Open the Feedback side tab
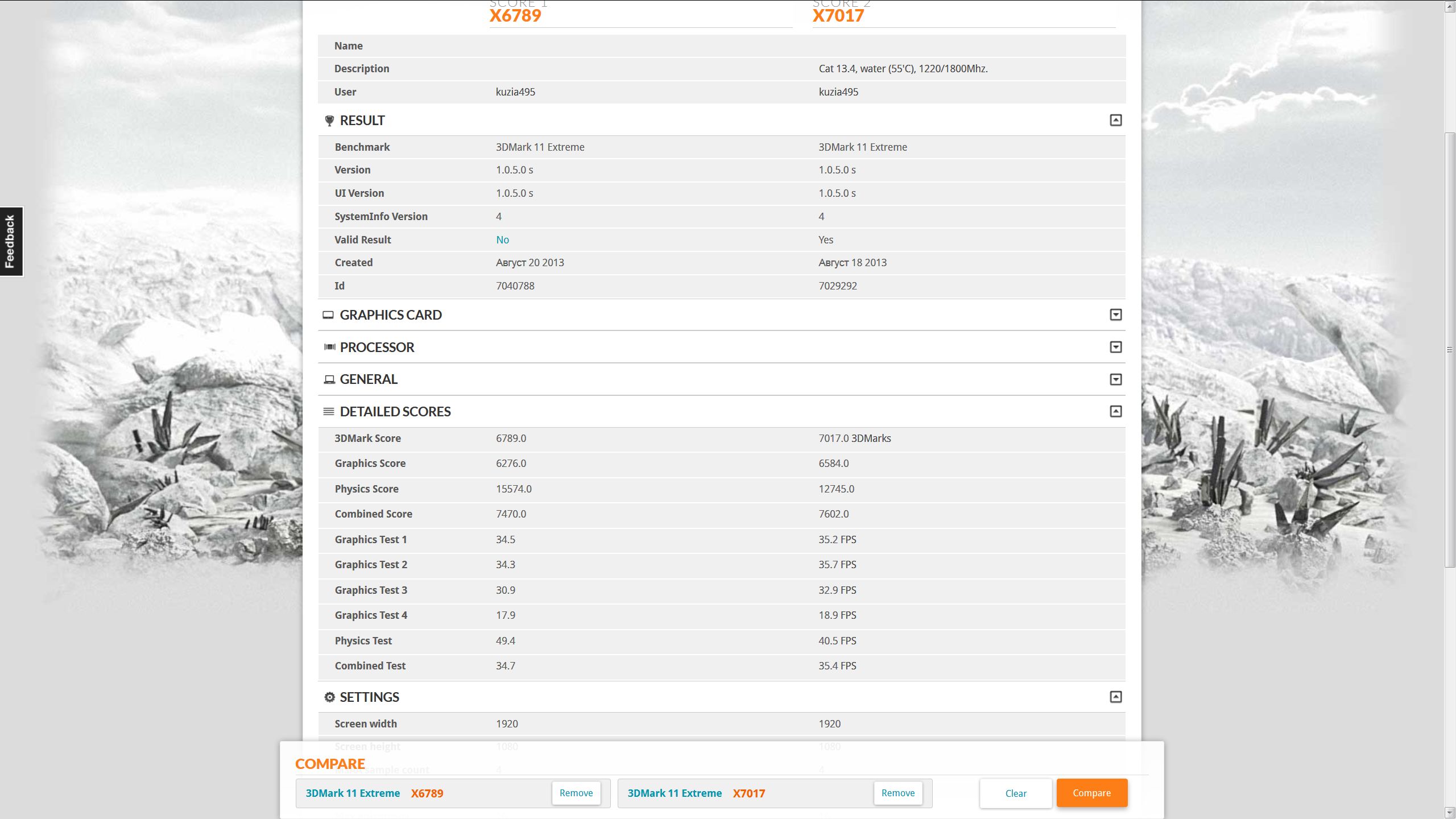The image size is (1456, 819). [x=11, y=241]
